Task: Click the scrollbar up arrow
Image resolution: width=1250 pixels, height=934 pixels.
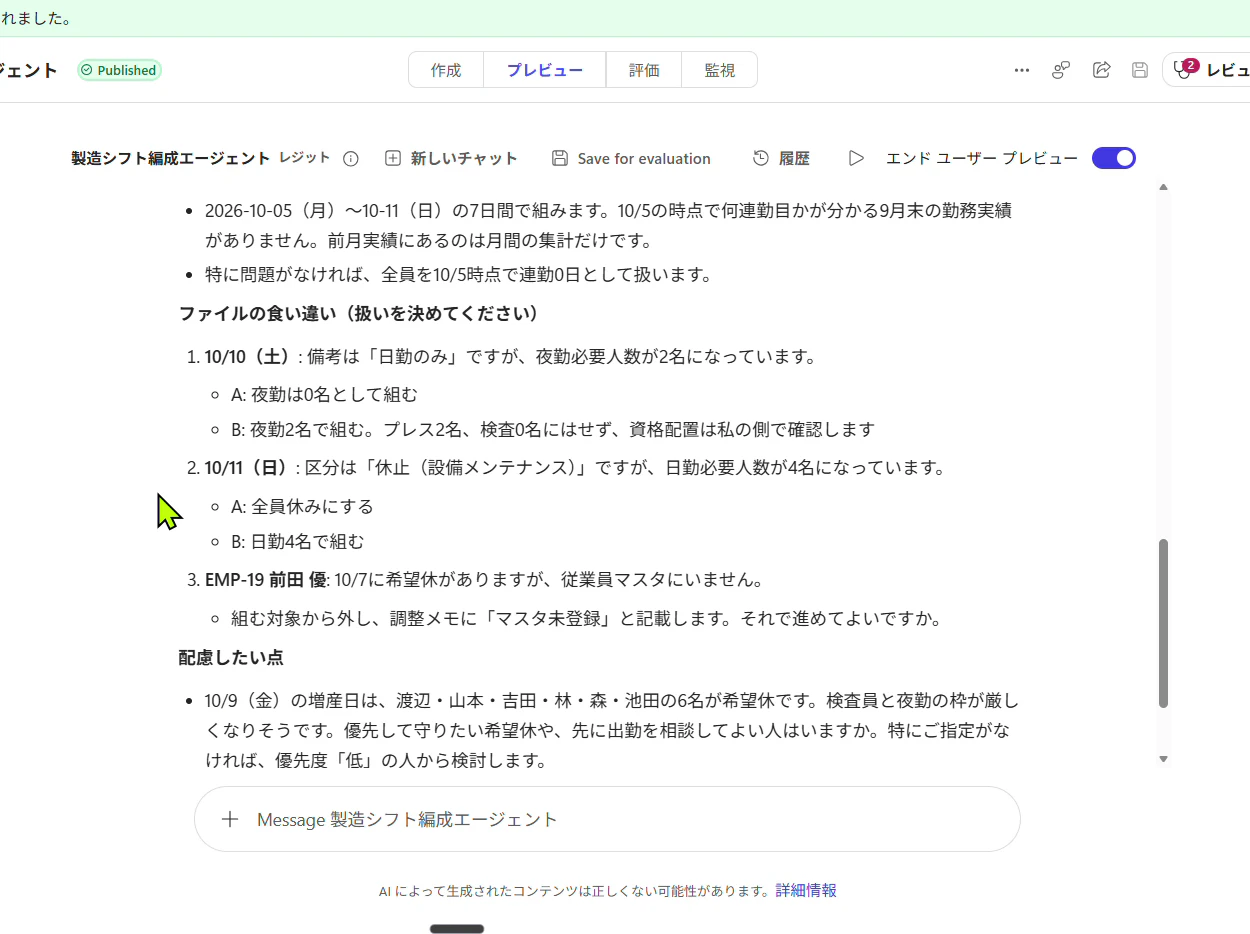Action: [1163, 187]
